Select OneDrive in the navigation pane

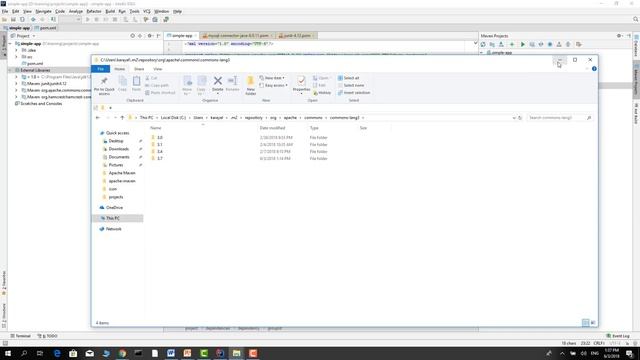pos(114,208)
